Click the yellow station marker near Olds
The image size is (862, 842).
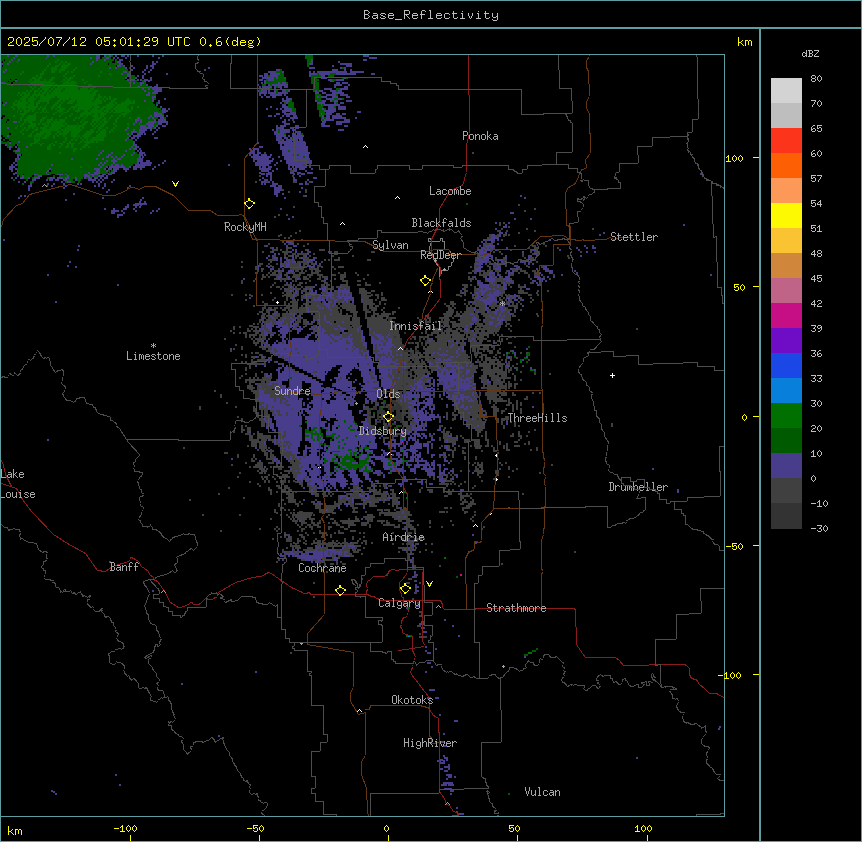(388, 417)
